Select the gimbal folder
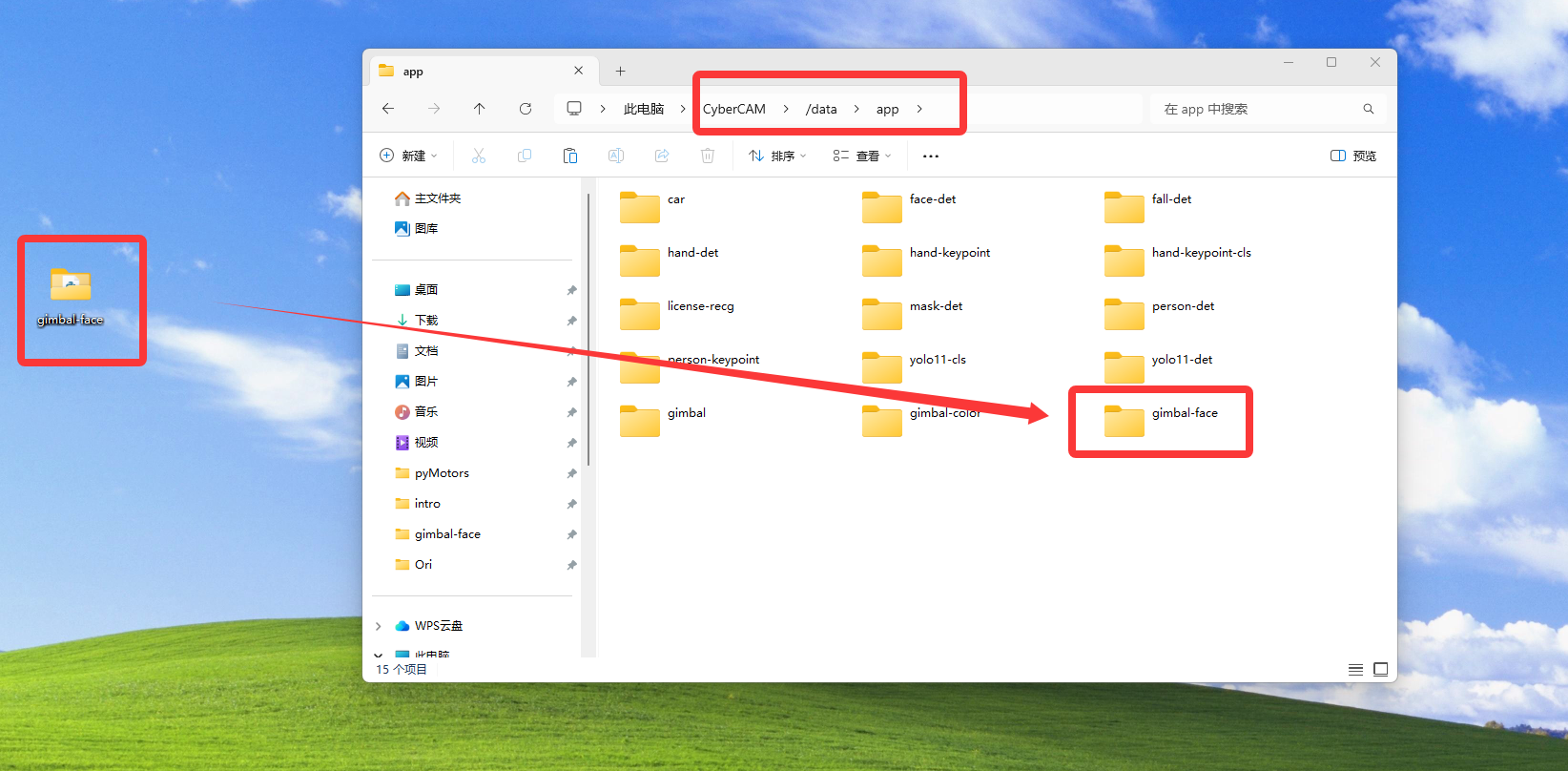The height and width of the screenshot is (771, 1568). click(x=663, y=420)
